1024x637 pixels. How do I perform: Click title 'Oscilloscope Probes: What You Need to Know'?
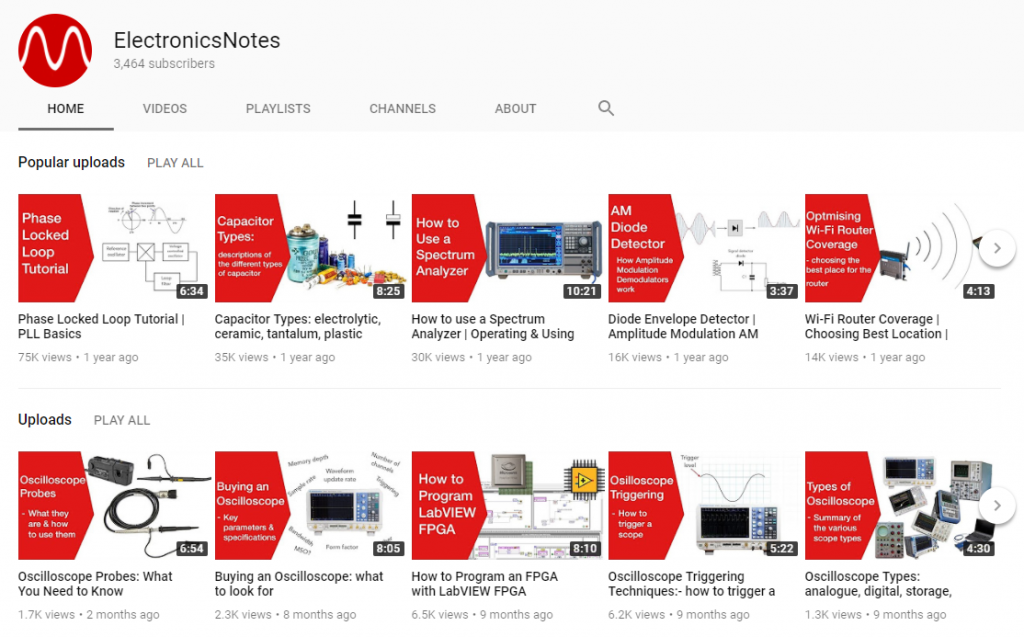click(95, 584)
